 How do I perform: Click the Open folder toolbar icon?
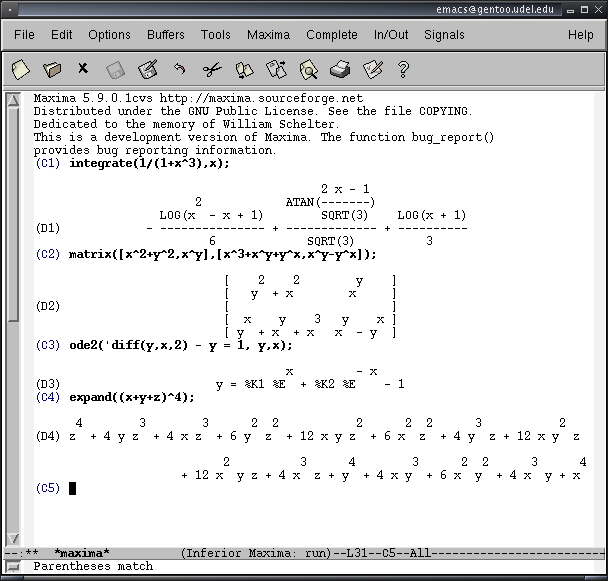click(52, 69)
